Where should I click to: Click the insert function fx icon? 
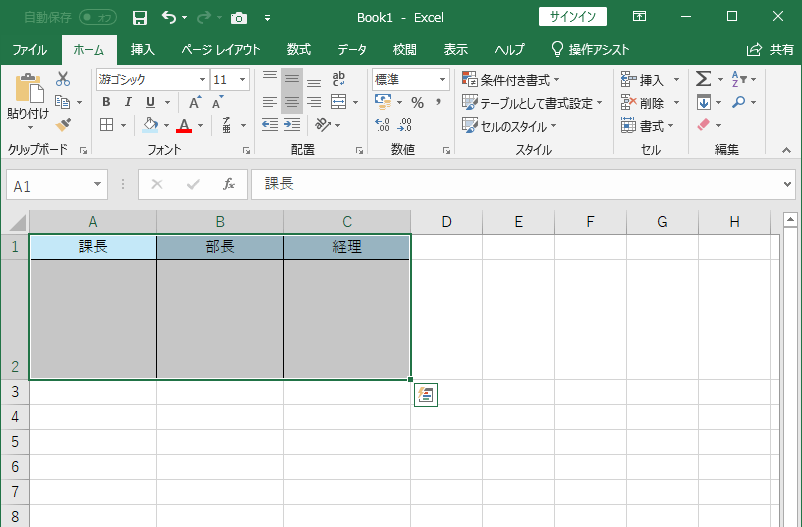(229, 184)
